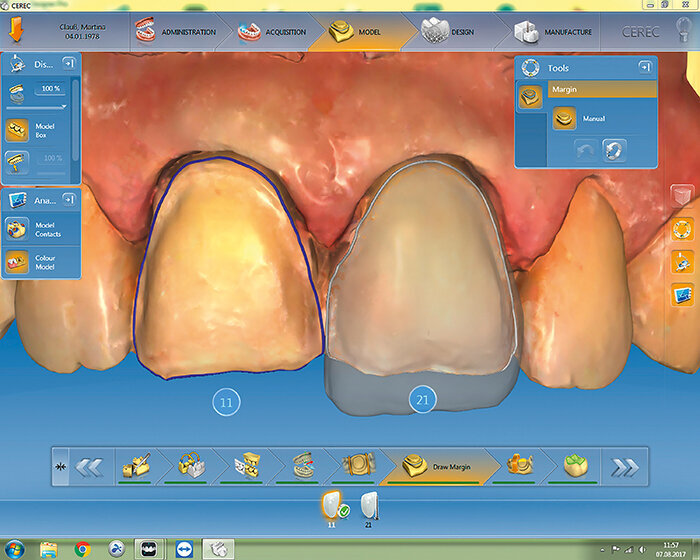Open the green tooth final step icon
Viewport: 700px width, 560px height.
pos(575,466)
